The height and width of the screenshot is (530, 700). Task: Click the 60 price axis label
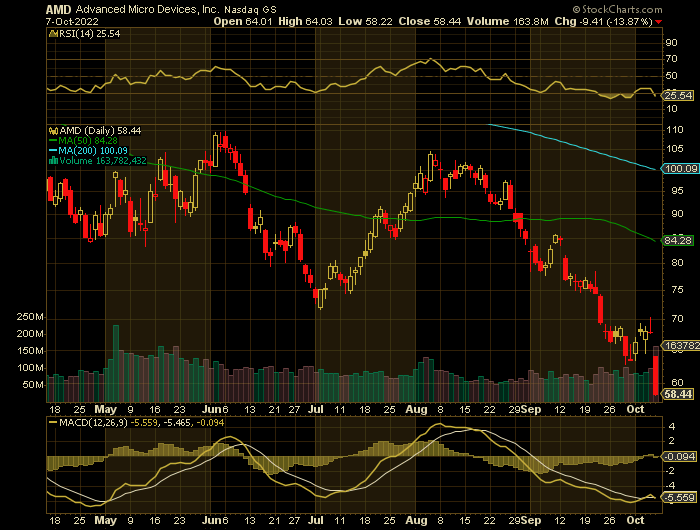pos(678,383)
